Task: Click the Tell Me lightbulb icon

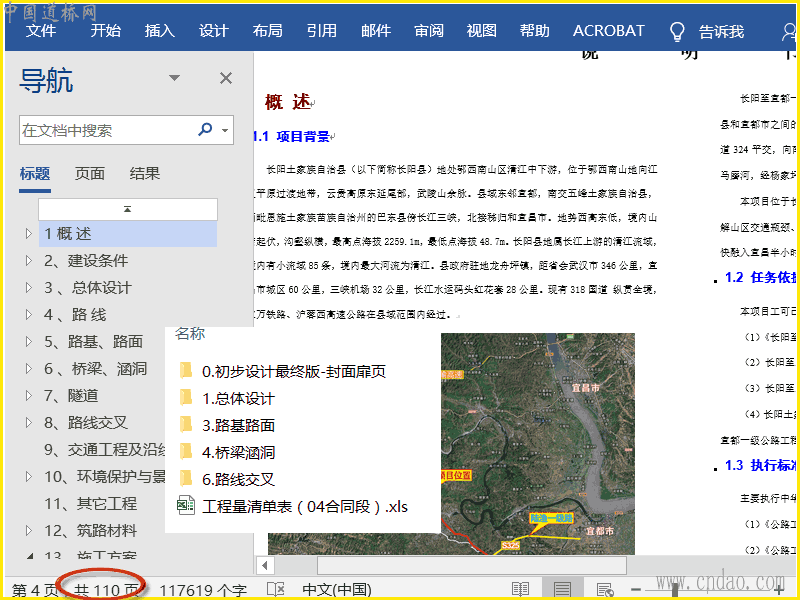Action: tap(677, 31)
